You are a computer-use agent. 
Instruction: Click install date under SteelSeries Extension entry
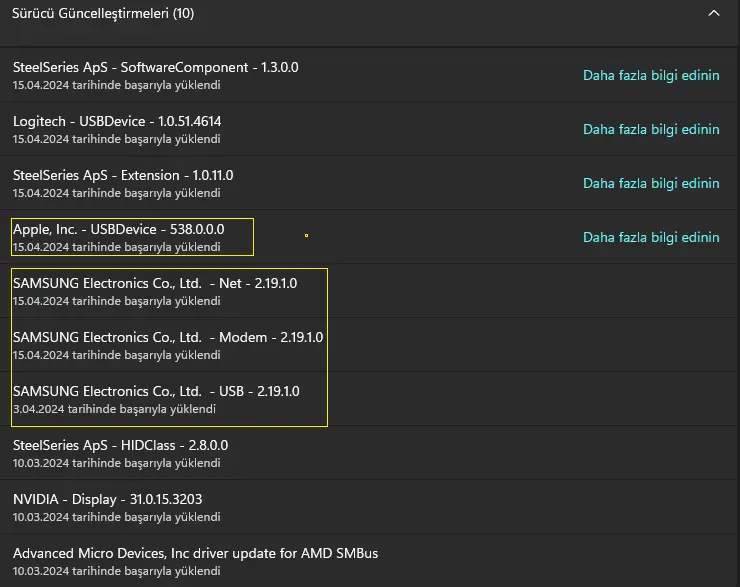pyautogui.click(x=117, y=193)
